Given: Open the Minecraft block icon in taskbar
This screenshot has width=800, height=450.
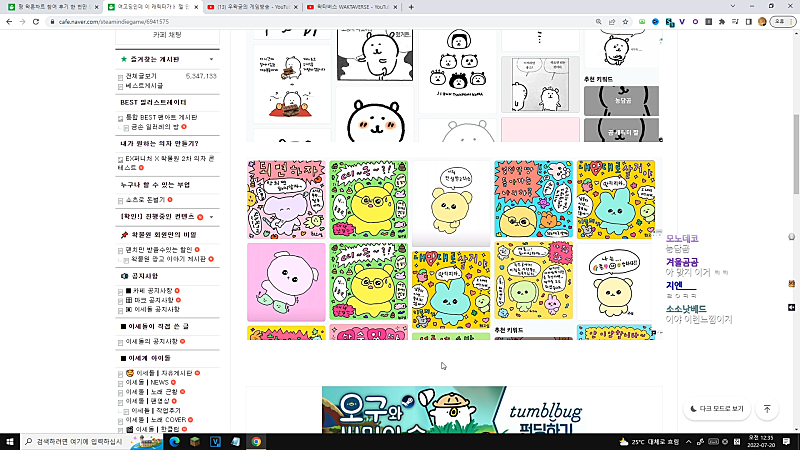Looking at the screenshot, I should coord(195,442).
